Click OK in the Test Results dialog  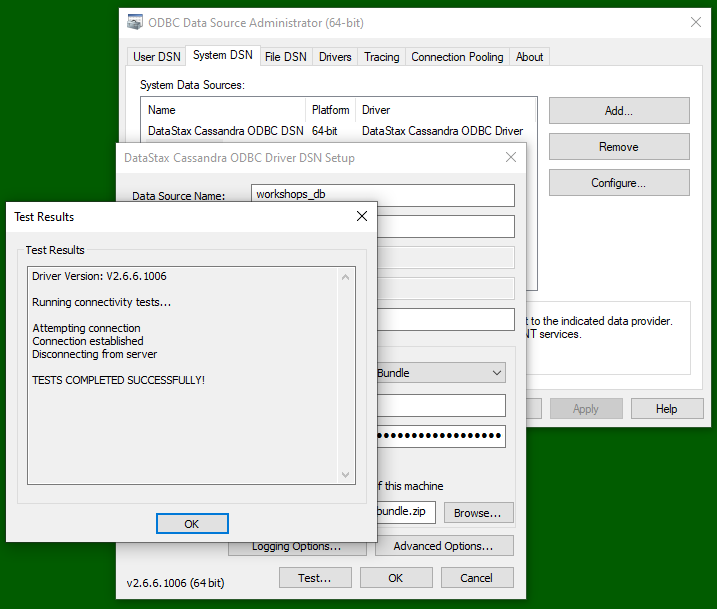click(192, 524)
